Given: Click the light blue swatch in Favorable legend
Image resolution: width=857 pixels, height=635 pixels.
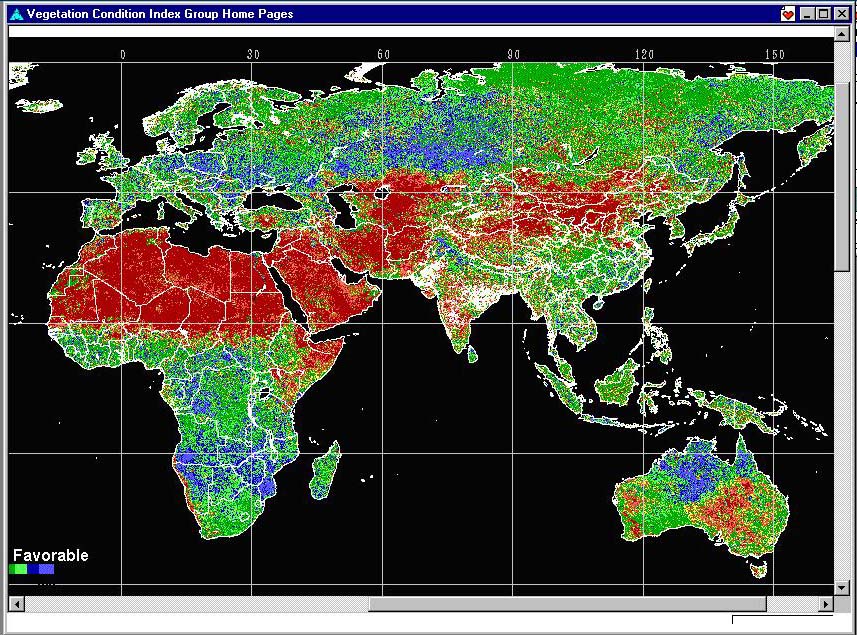Looking at the screenshot, I should point(46,569).
